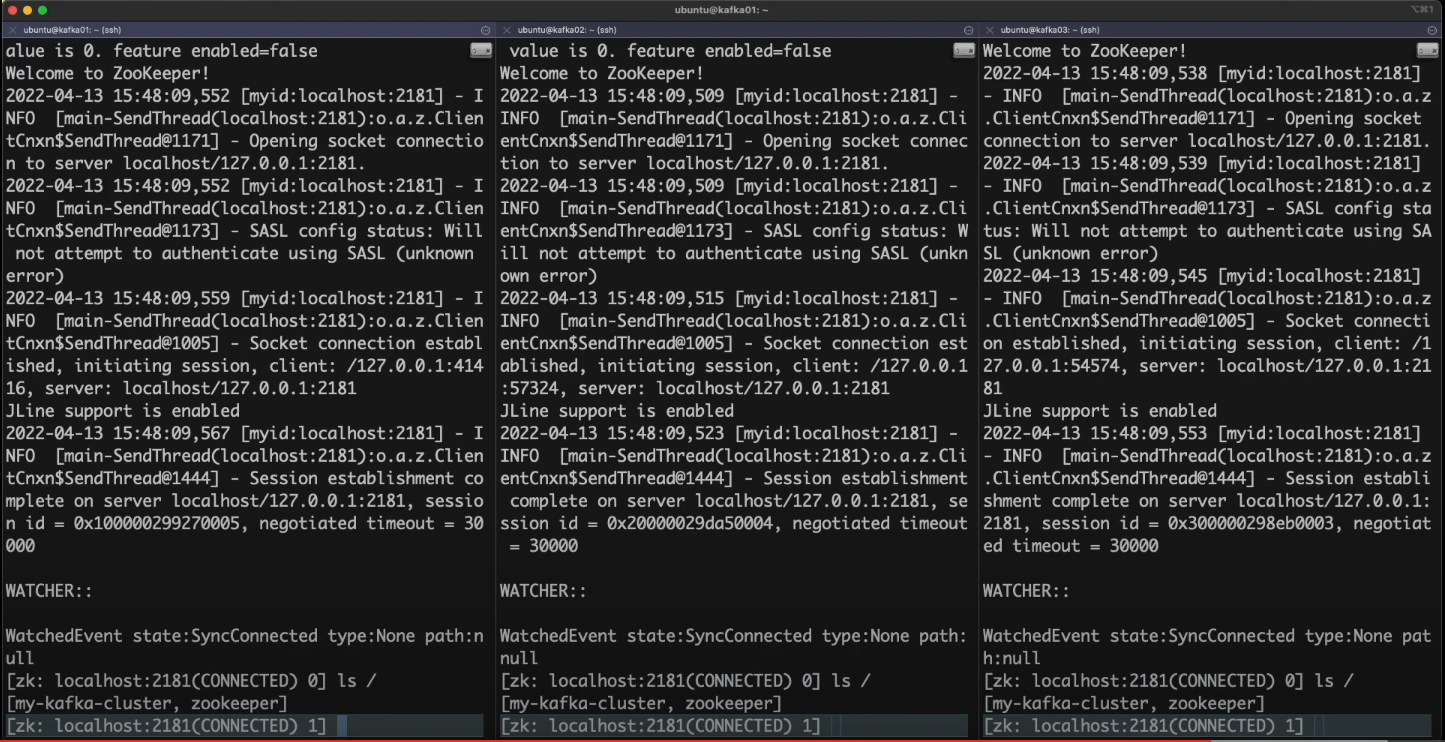Click the input indicator badge in kafka03 pane
Viewport: 1445px width, 742px height.
click(x=1427, y=50)
